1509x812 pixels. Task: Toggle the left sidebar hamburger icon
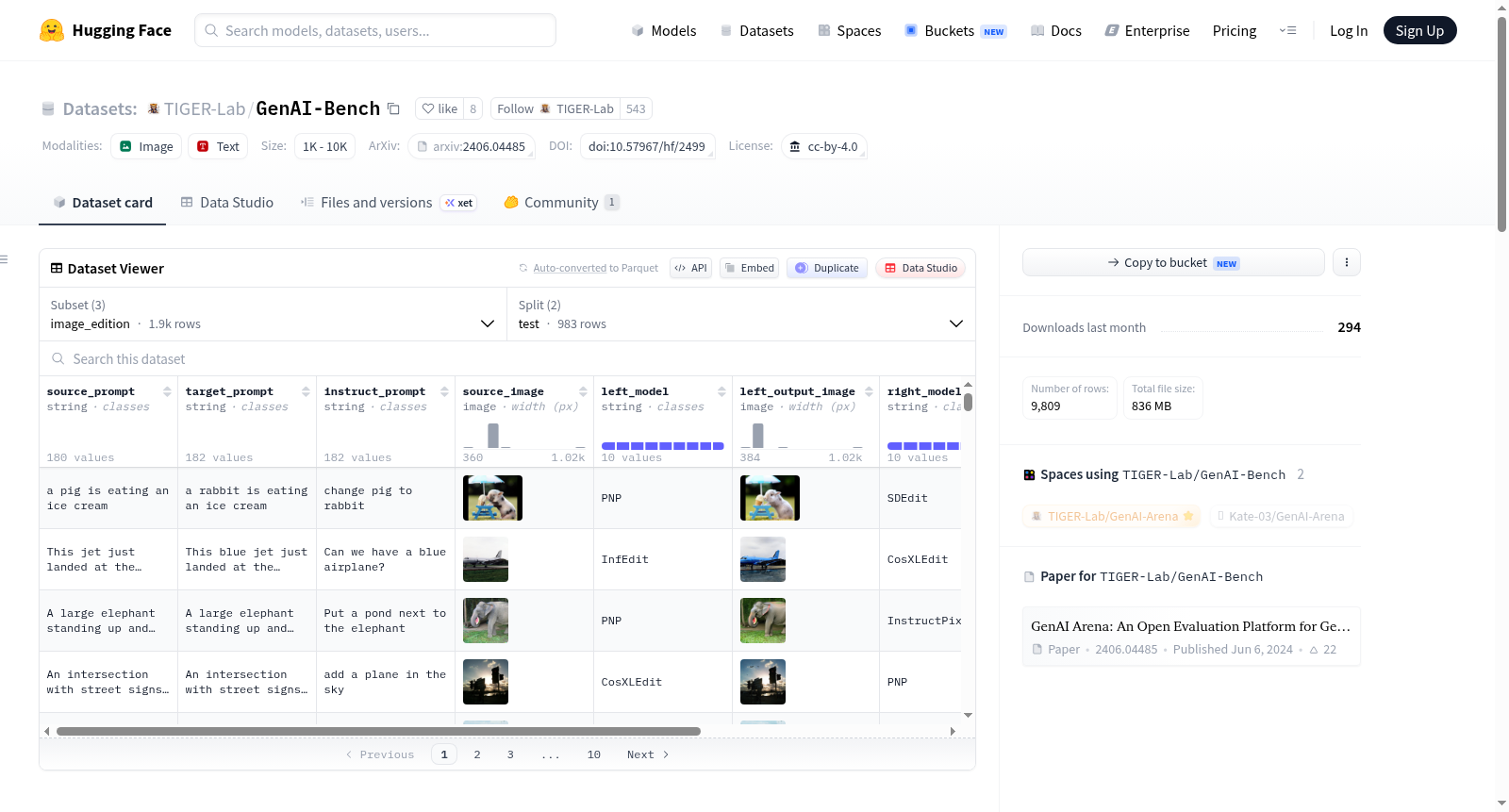(4, 259)
